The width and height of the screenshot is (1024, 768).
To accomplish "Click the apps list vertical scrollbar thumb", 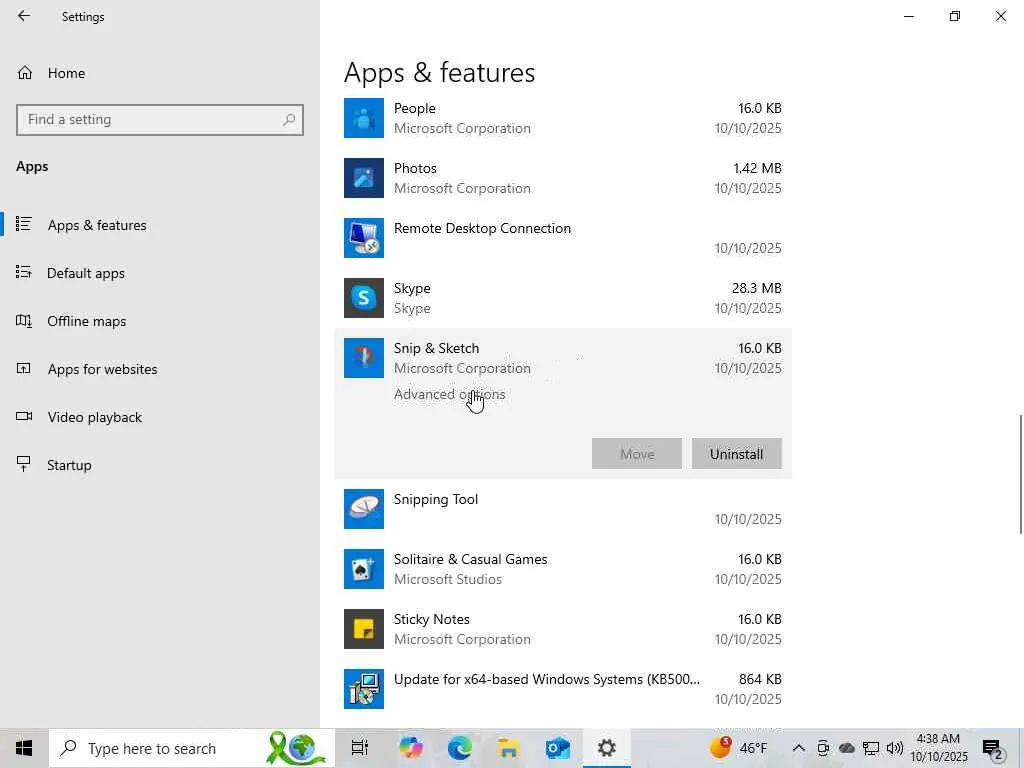I will pyautogui.click(x=1020, y=473).
